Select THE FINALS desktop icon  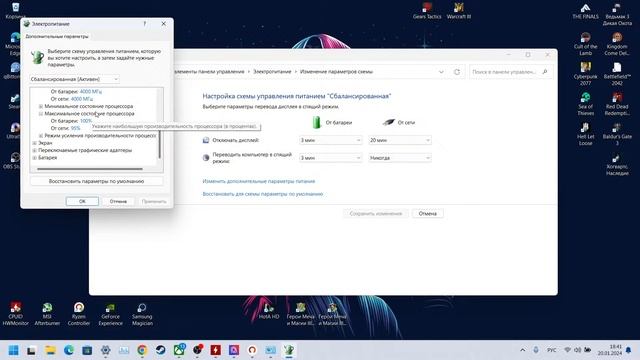pyautogui.click(x=585, y=11)
